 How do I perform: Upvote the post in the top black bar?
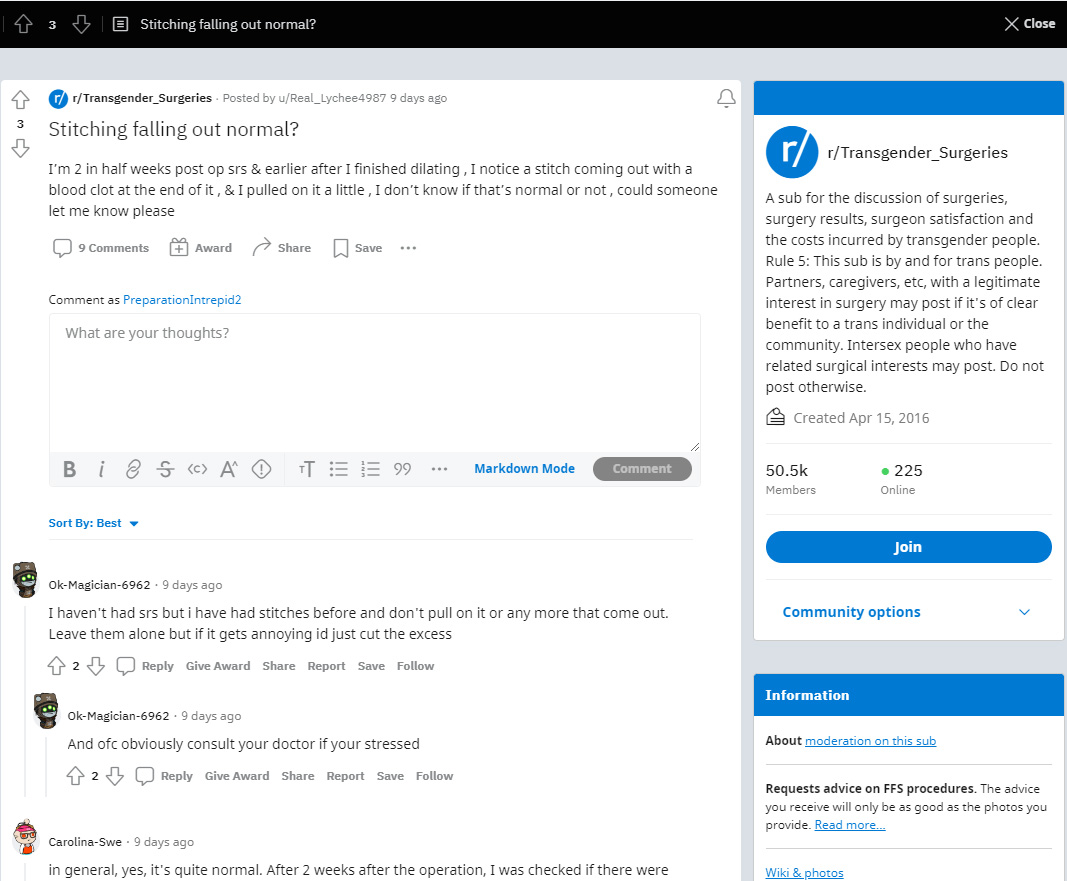click(x=23, y=24)
